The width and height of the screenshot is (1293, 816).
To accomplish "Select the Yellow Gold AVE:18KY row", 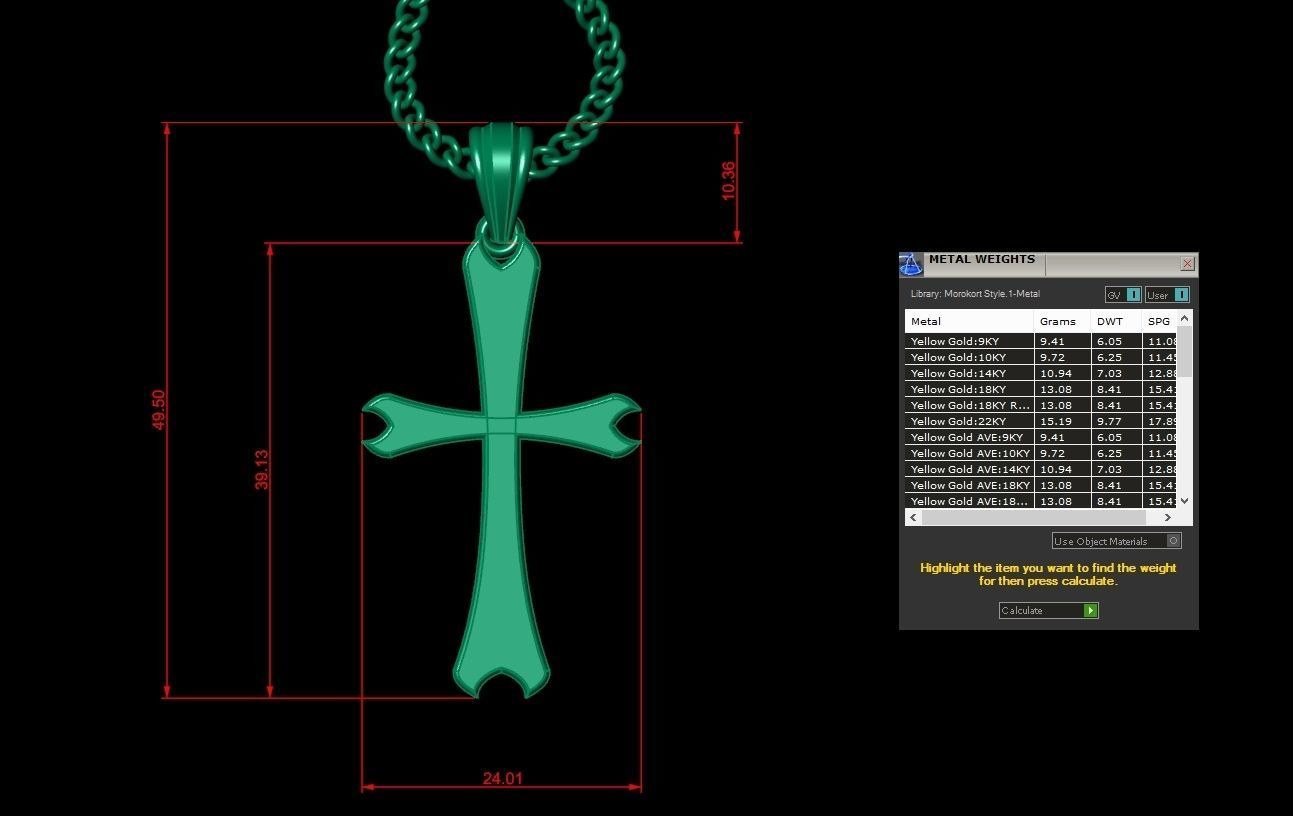I will click(x=1040, y=485).
